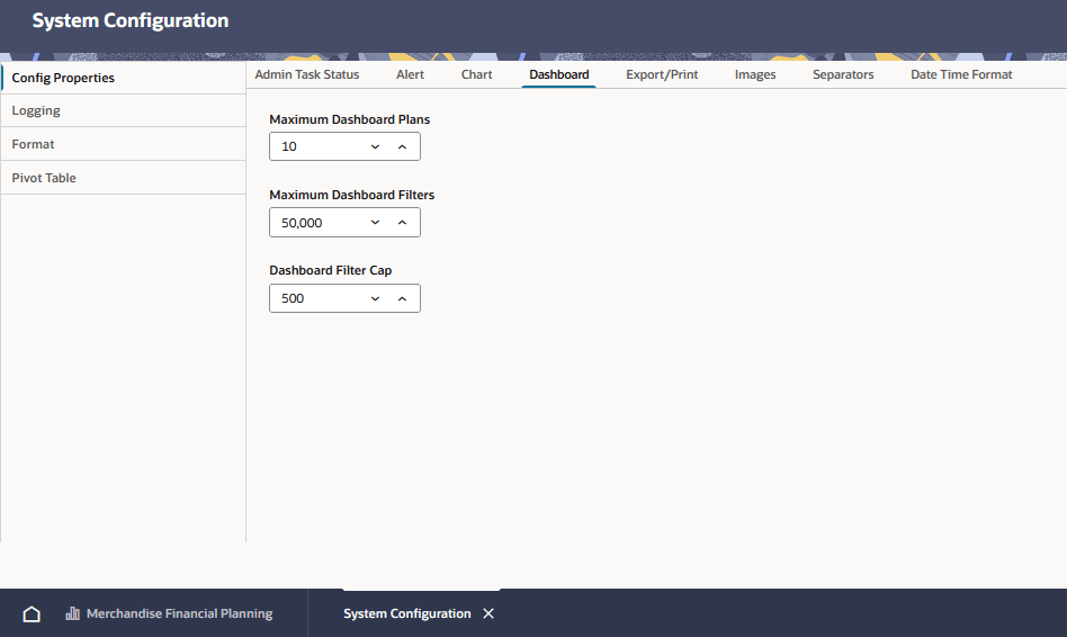The width and height of the screenshot is (1067, 637).
Task: Decrease Maximum Dashboard Filters value
Action: (375, 223)
